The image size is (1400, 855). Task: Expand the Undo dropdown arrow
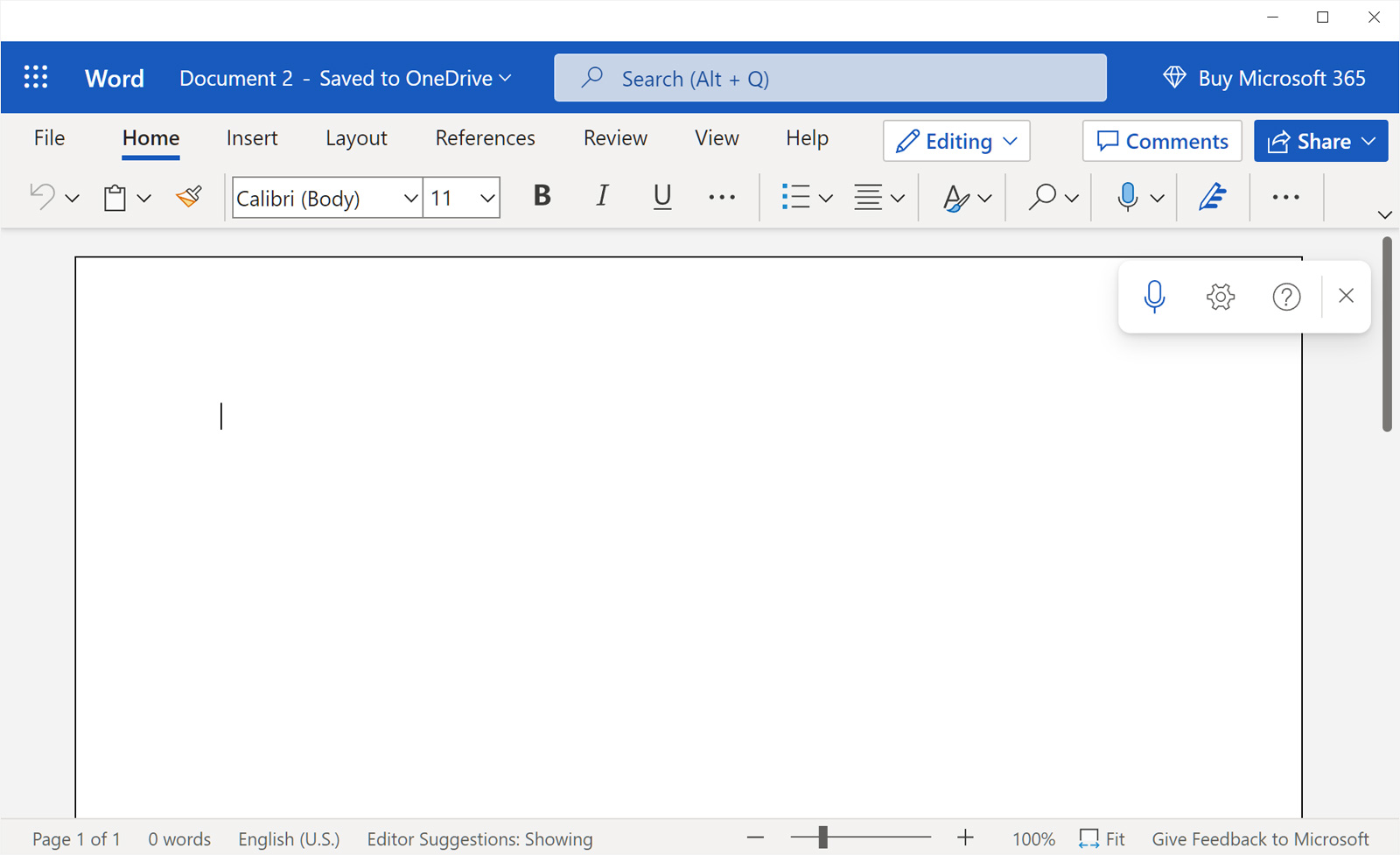coord(73,199)
